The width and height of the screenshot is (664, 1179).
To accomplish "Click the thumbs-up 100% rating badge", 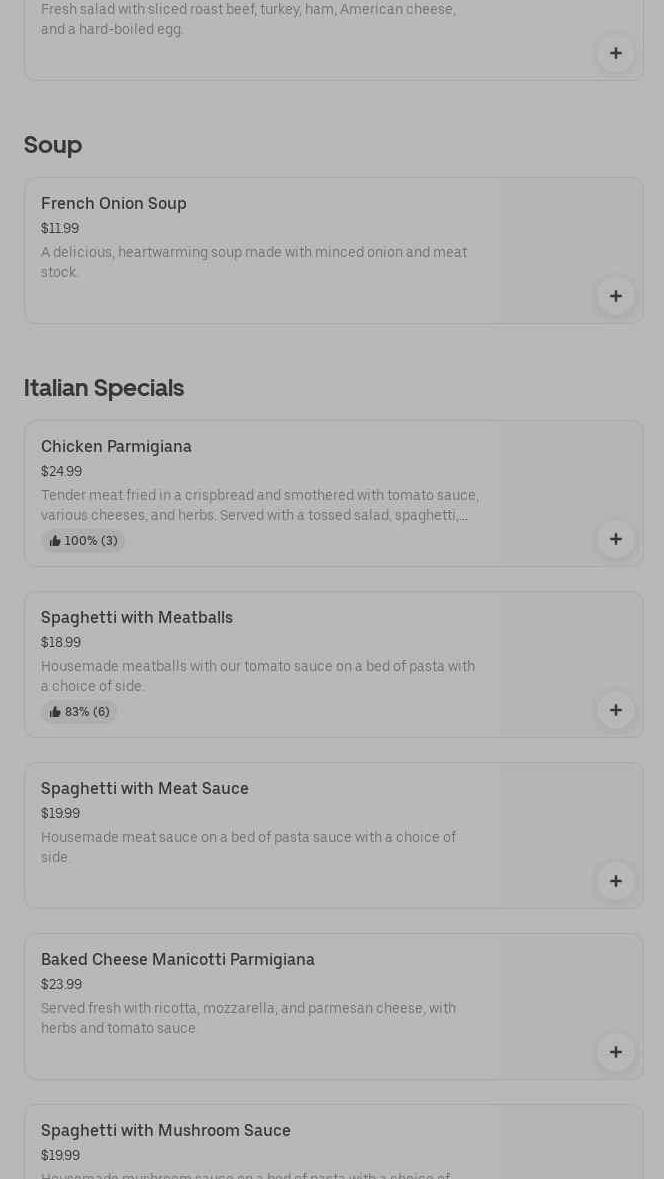I will coord(83,541).
